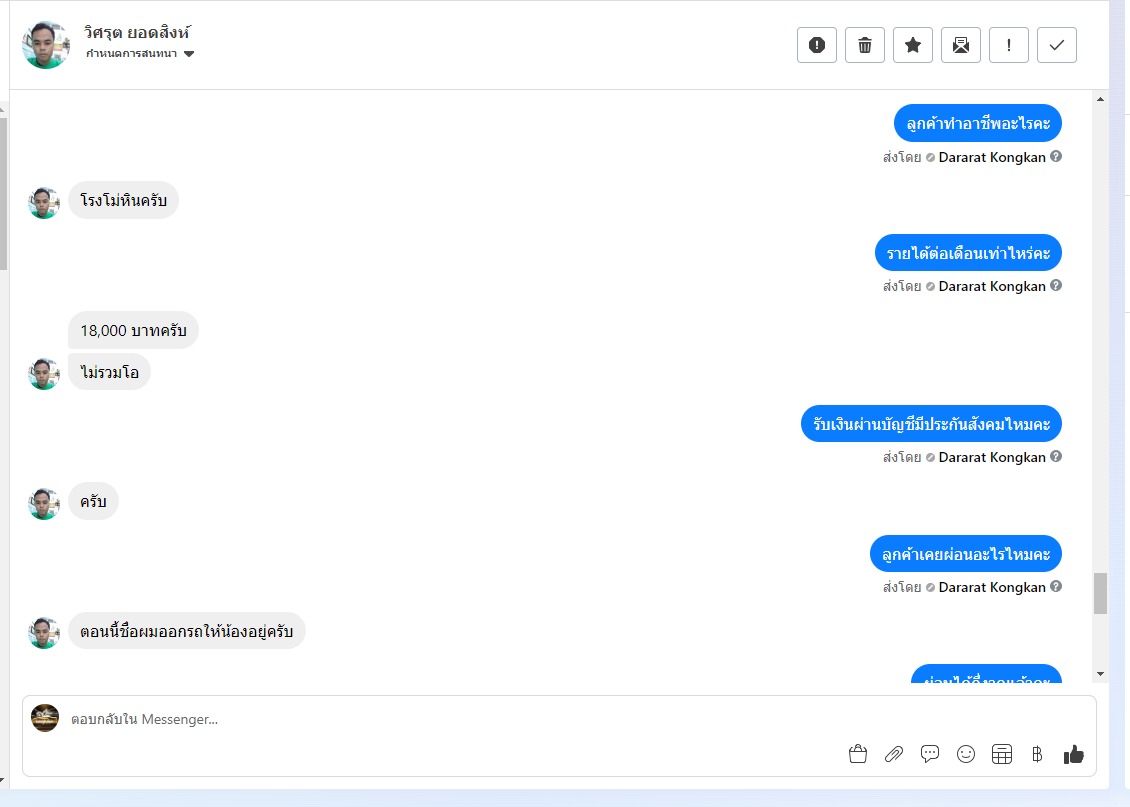Click the chat scrollbar up arrow
This screenshot has height=807, width=1130.
1100,99
